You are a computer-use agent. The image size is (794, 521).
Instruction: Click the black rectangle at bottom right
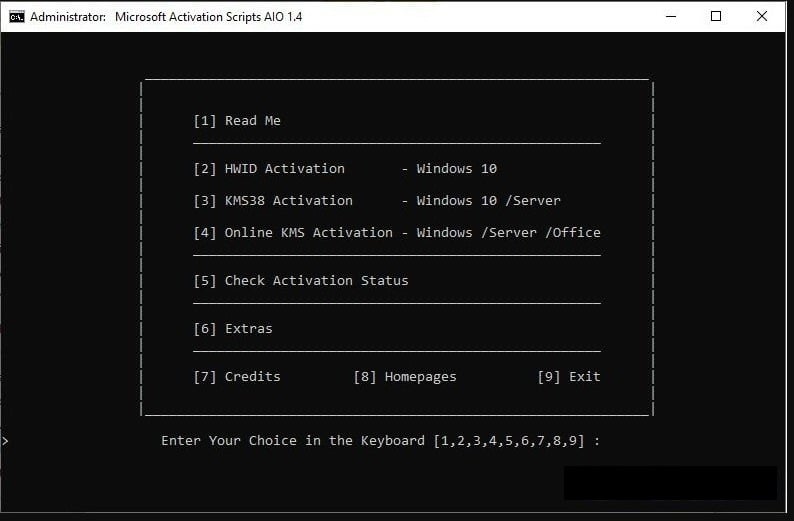coord(670,483)
